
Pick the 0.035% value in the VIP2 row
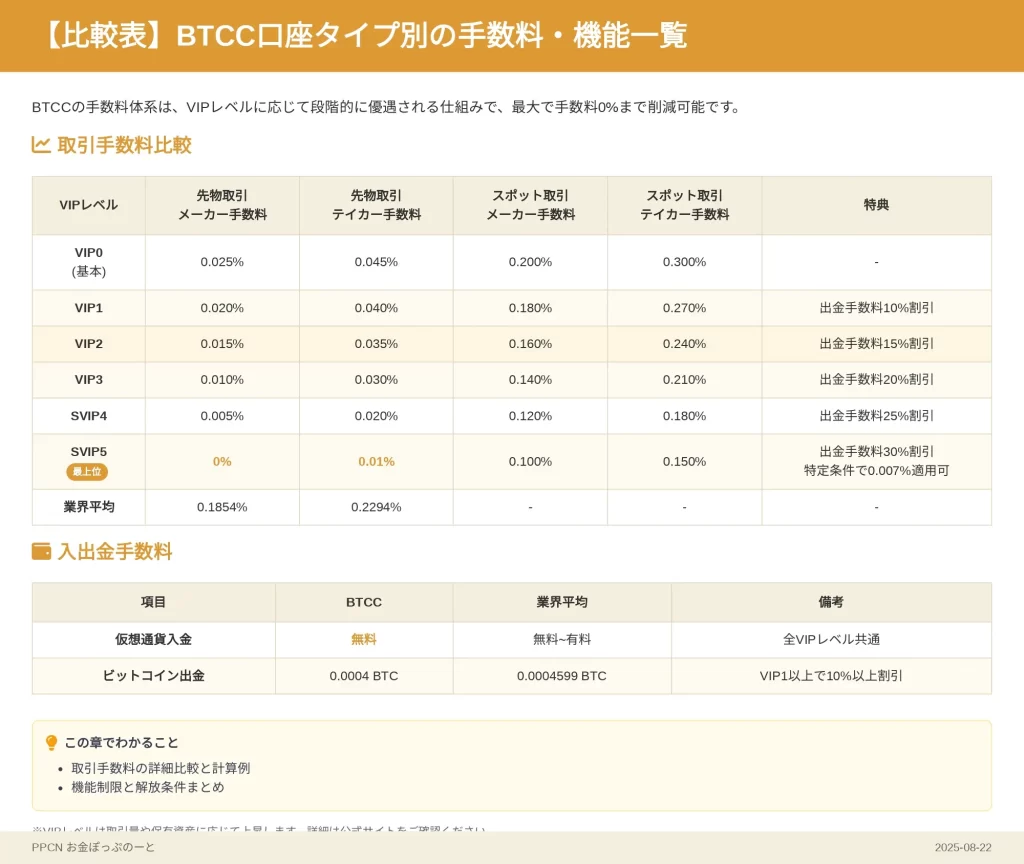click(x=376, y=344)
